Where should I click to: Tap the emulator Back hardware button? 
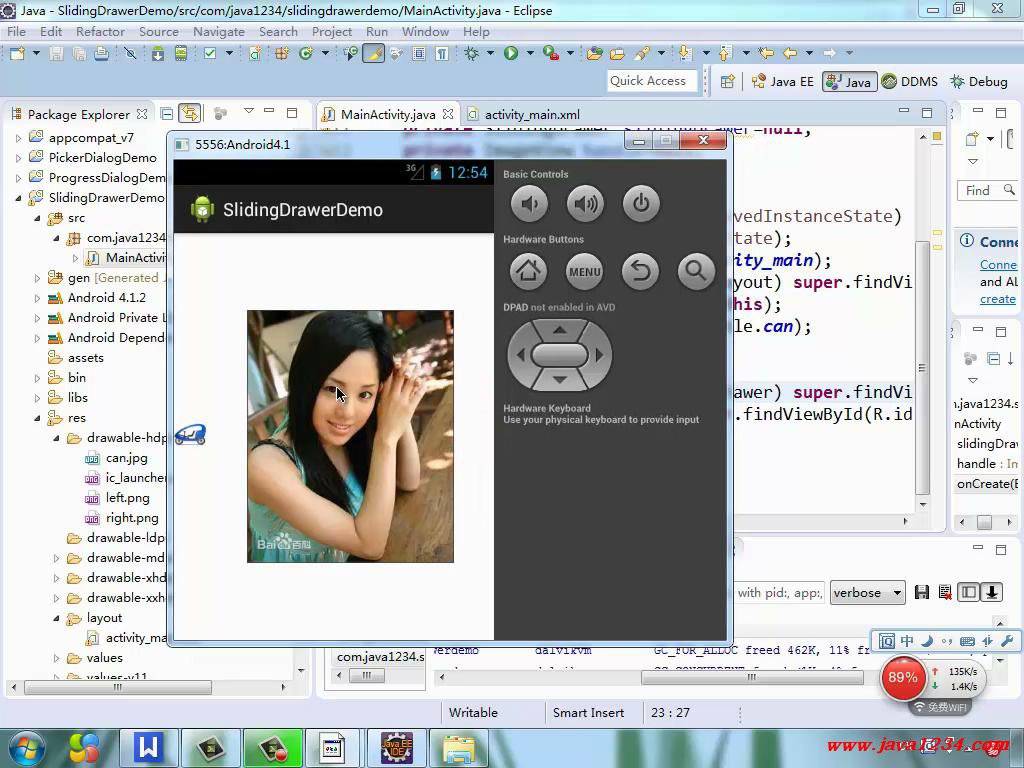pyautogui.click(x=641, y=271)
